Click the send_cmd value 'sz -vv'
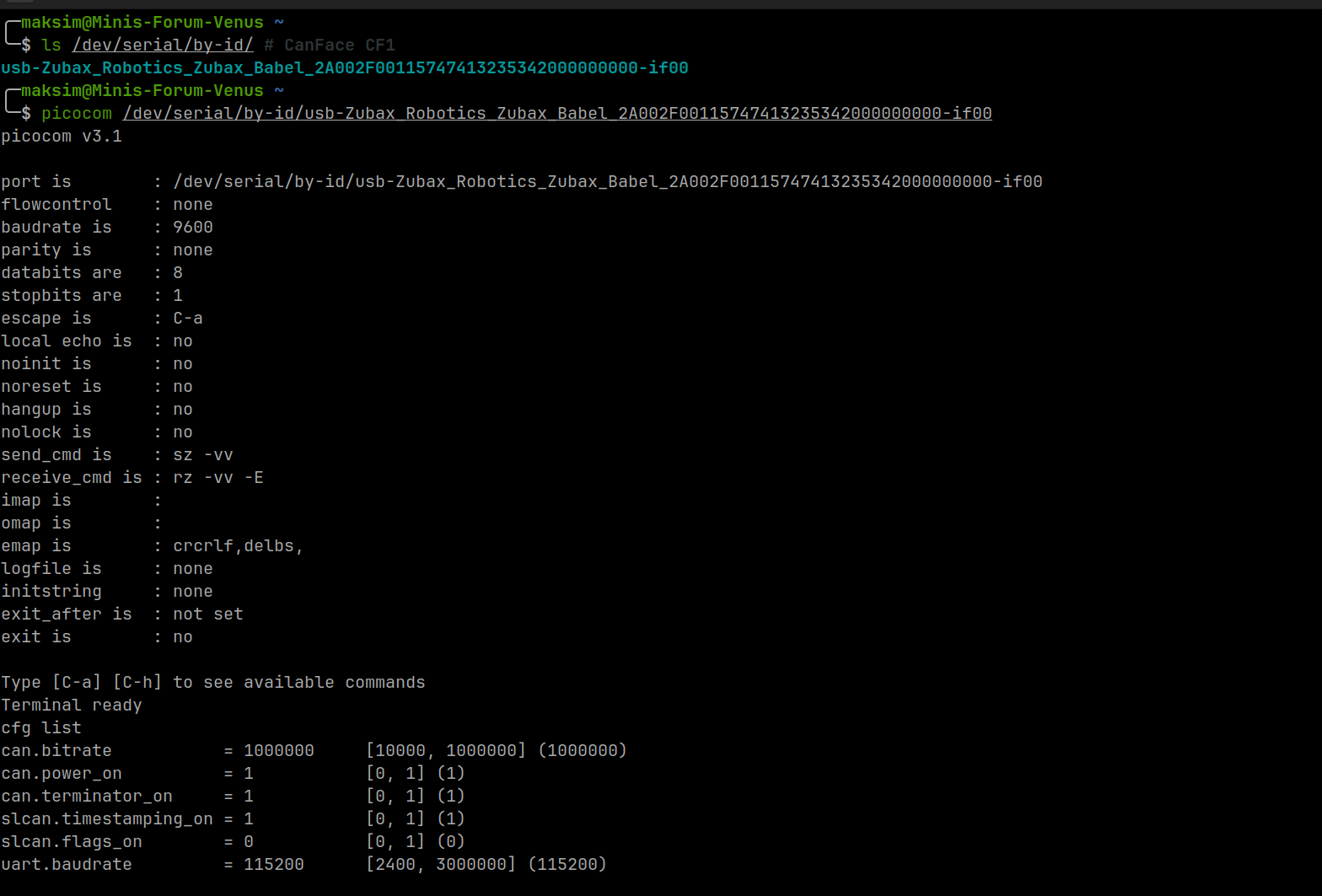1322x896 pixels. coord(203,454)
